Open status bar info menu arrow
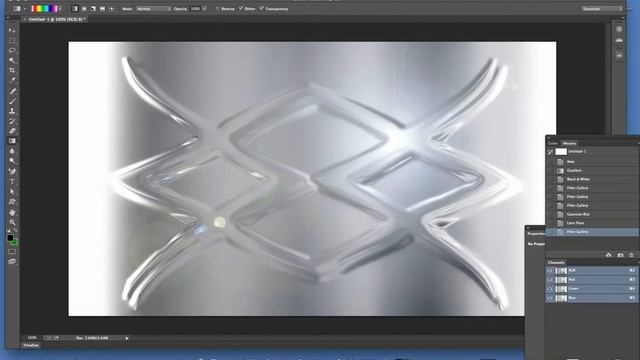640x360 pixels. coord(127,338)
